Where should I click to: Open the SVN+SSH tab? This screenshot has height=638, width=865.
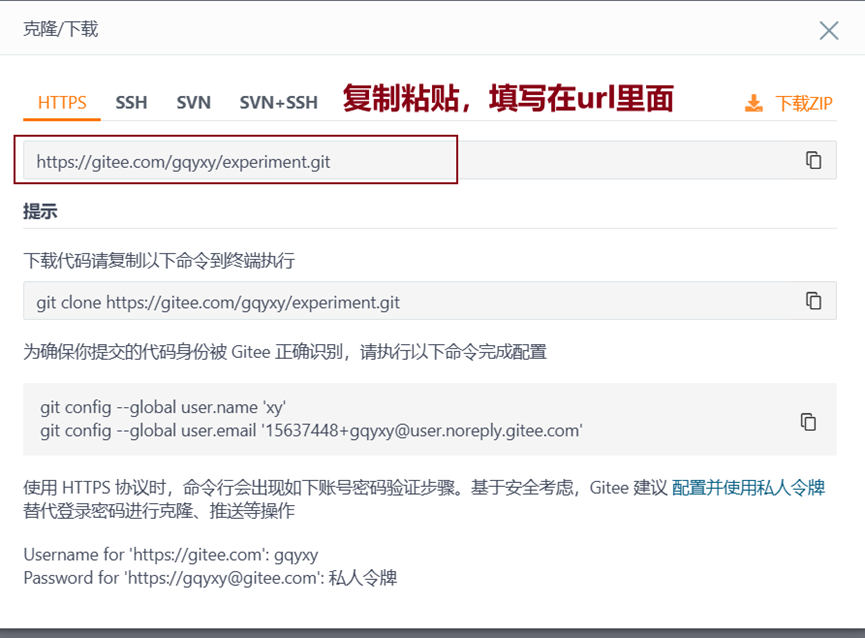279,103
